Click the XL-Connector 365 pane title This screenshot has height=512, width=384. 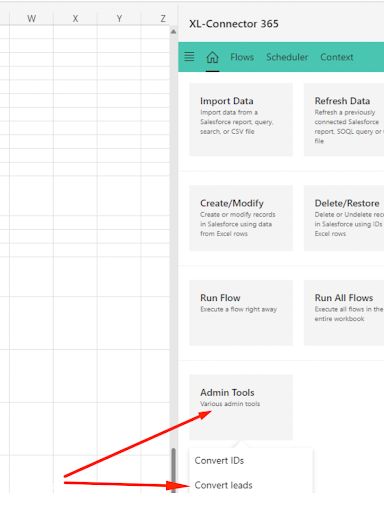tap(234, 24)
